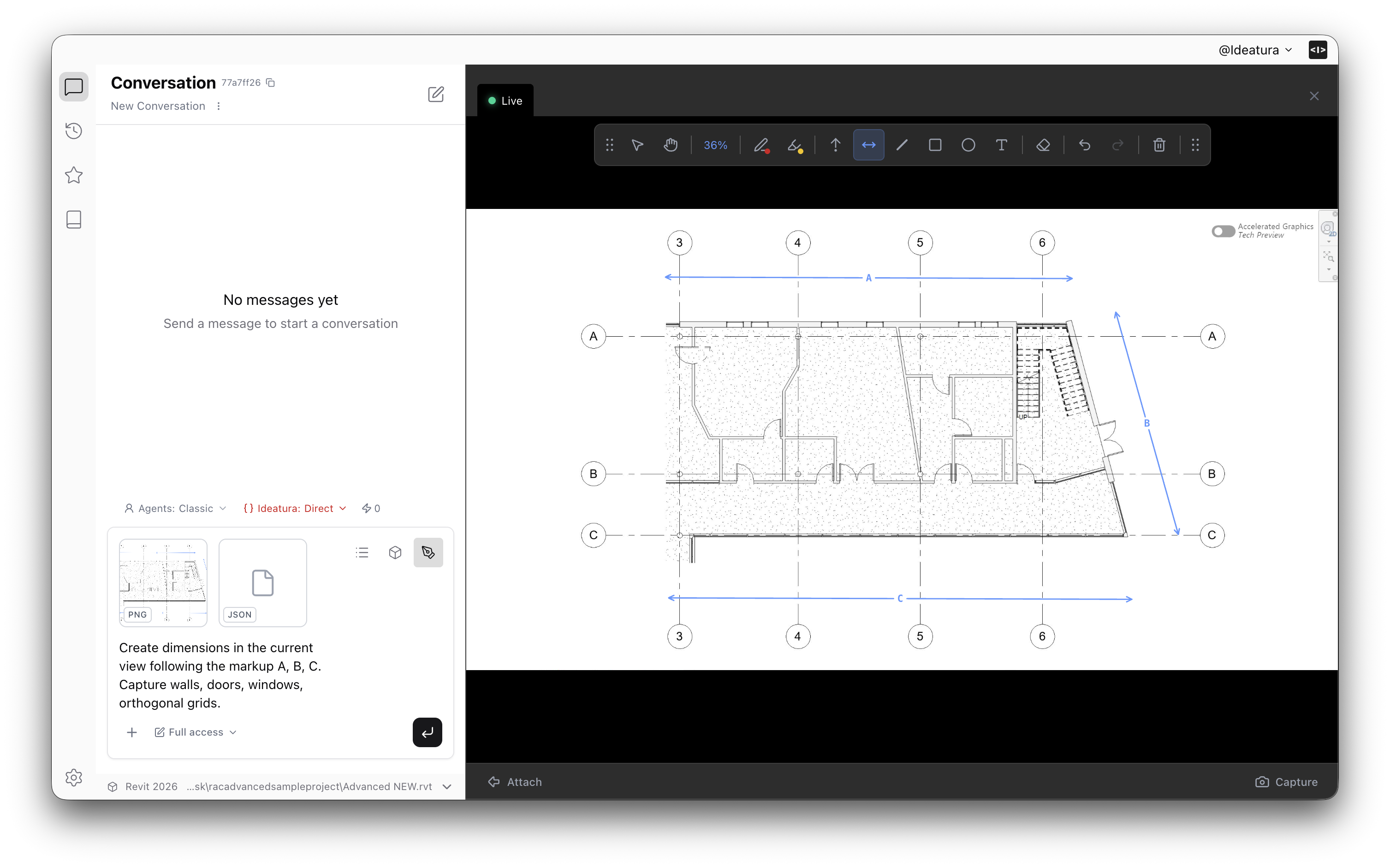Add attachment with the plus button
The height and width of the screenshot is (868, 1390).
click(131, 732)
